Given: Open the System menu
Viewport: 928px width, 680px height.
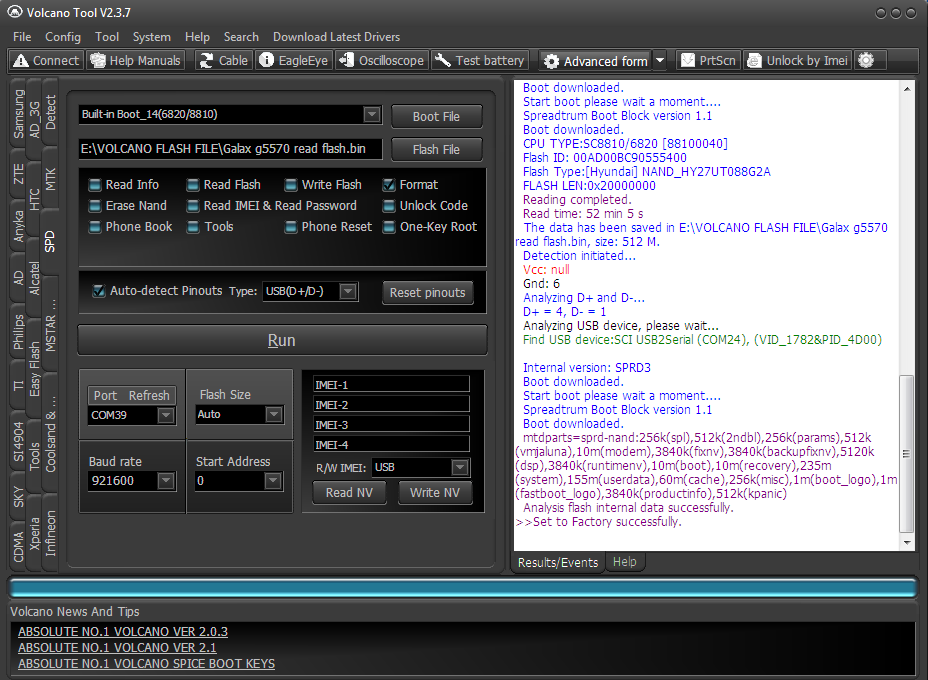Looking at the screenshot, I should [152, 37].
